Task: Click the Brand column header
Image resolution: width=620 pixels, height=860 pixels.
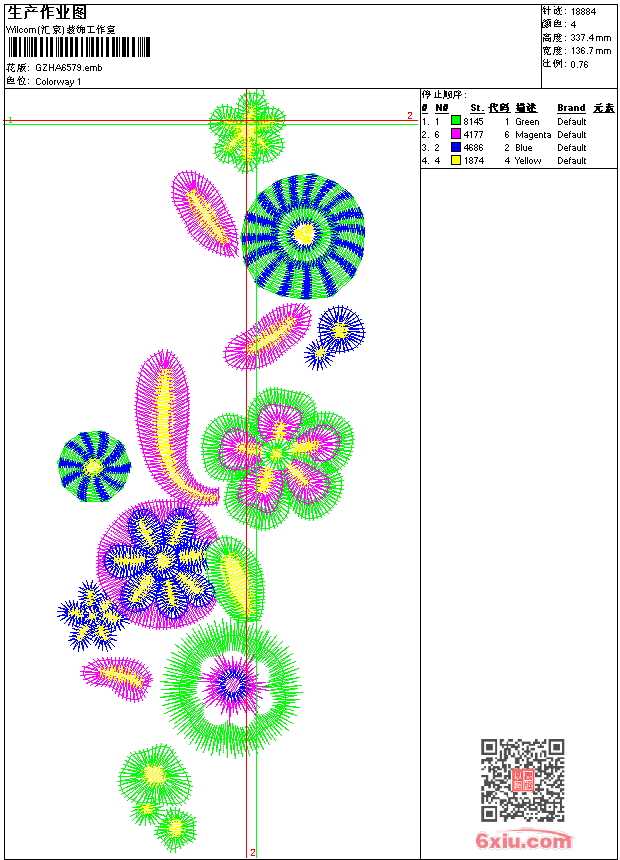Action: (x=571, y=108)
